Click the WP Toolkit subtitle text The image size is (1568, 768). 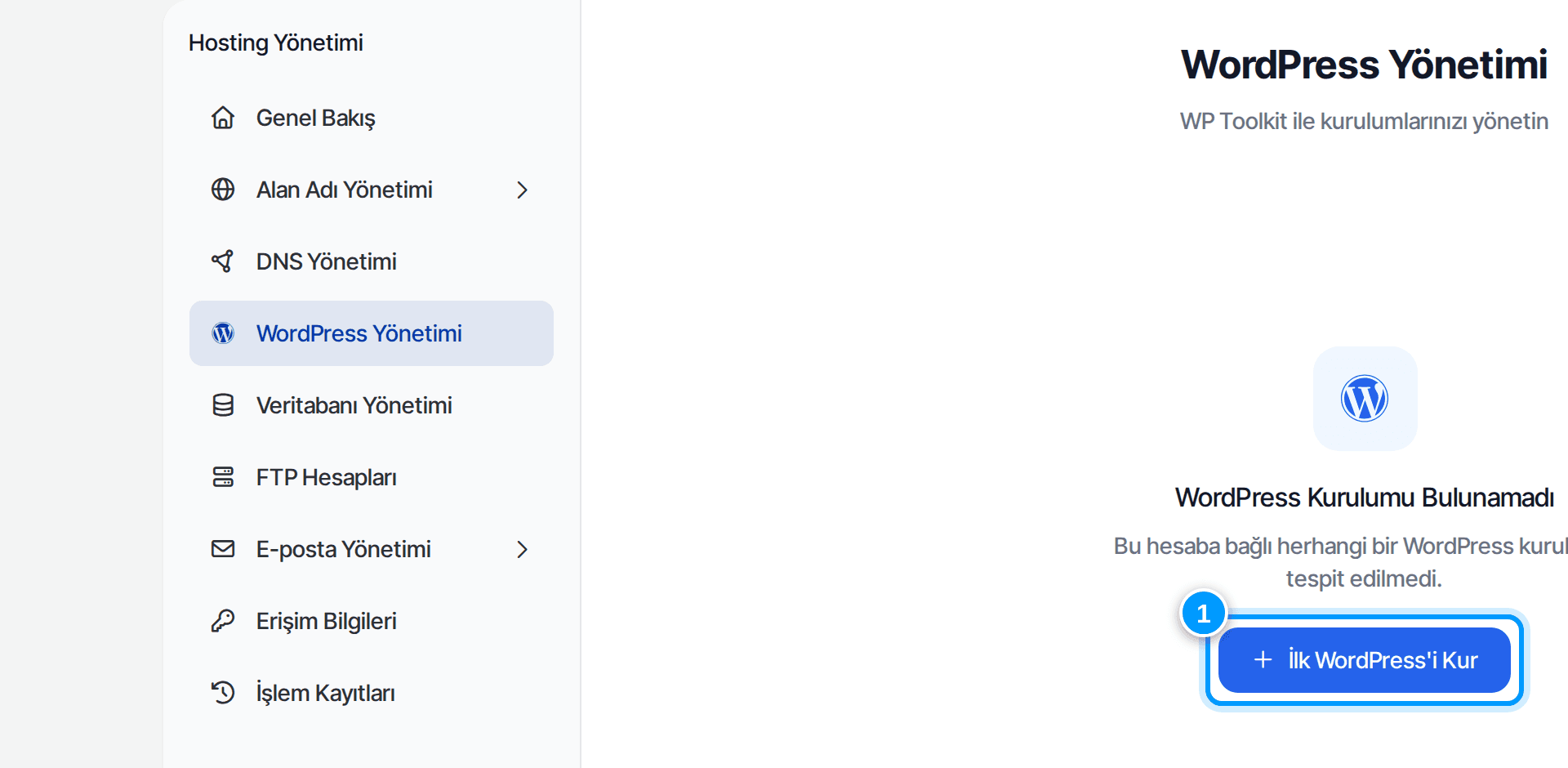pos(1365,121)
